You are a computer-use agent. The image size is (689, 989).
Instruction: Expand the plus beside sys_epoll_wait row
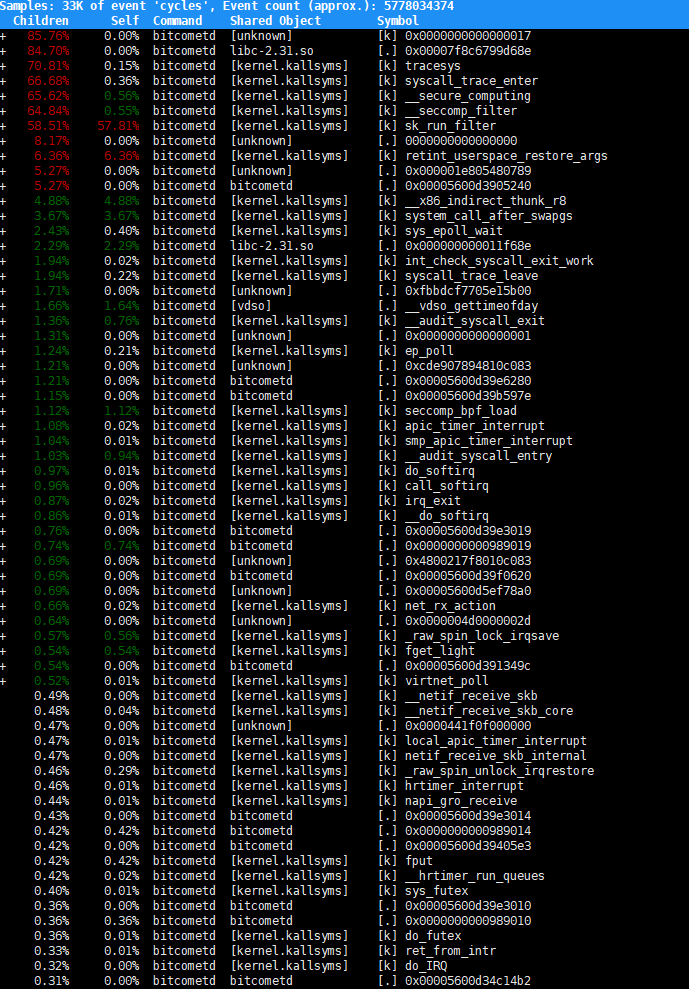[x=3, y=231]
